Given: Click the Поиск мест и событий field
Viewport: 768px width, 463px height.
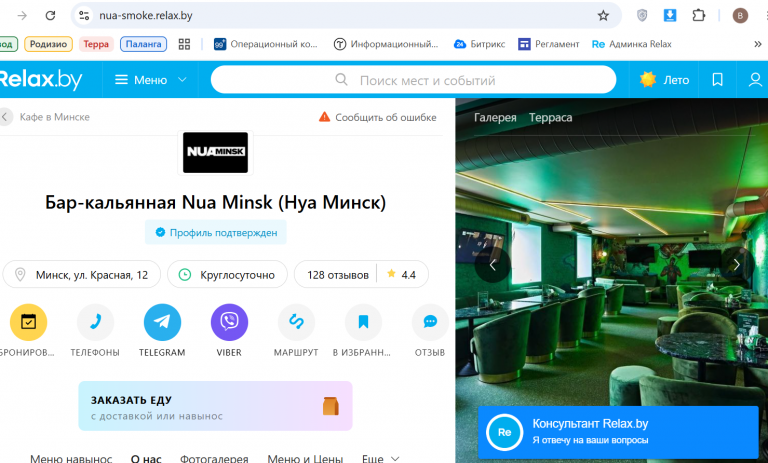Looking at the screenshot, I should pyautogui.click(x=413, y=79).
